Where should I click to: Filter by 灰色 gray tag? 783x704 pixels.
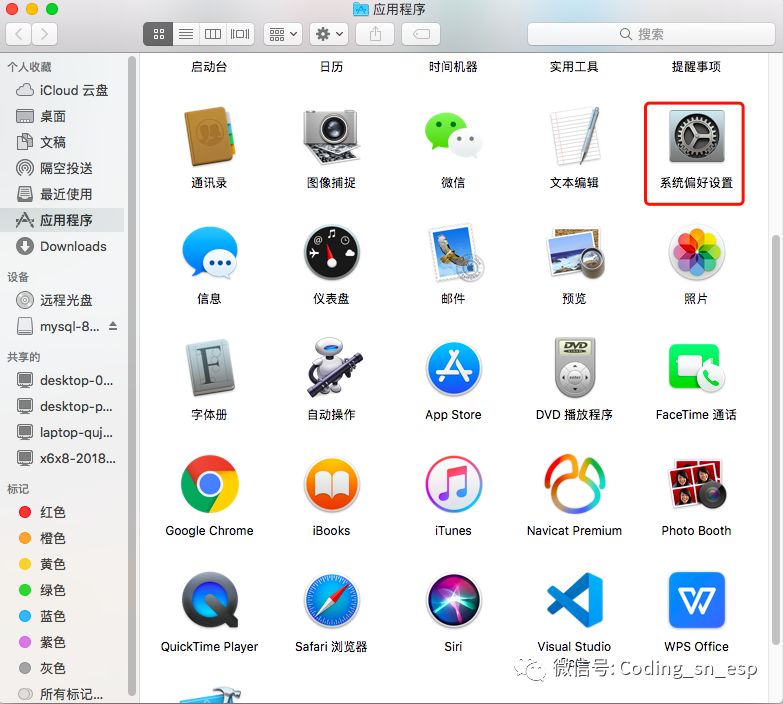coord(62,668)
